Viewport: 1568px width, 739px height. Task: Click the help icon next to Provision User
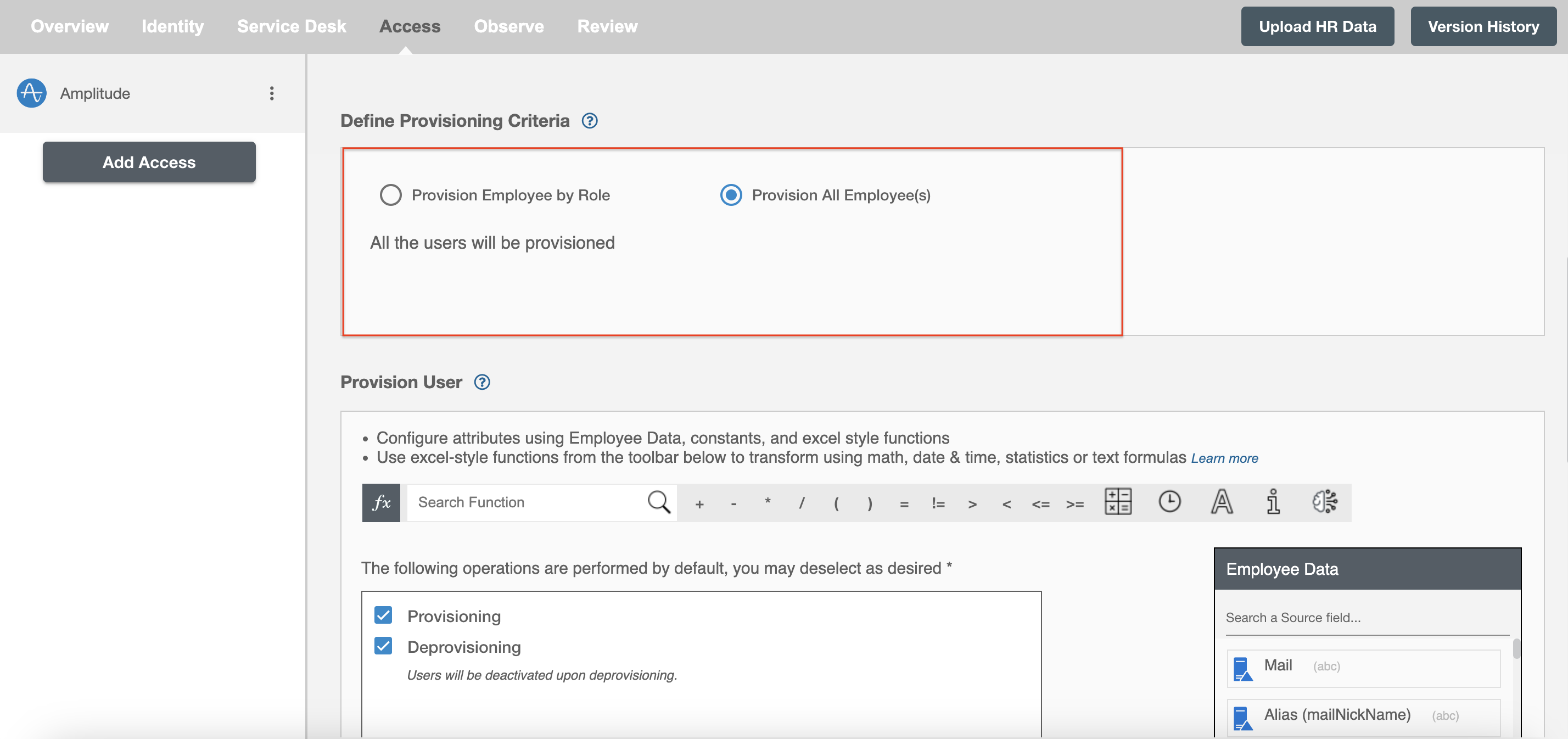coord(482,381)
